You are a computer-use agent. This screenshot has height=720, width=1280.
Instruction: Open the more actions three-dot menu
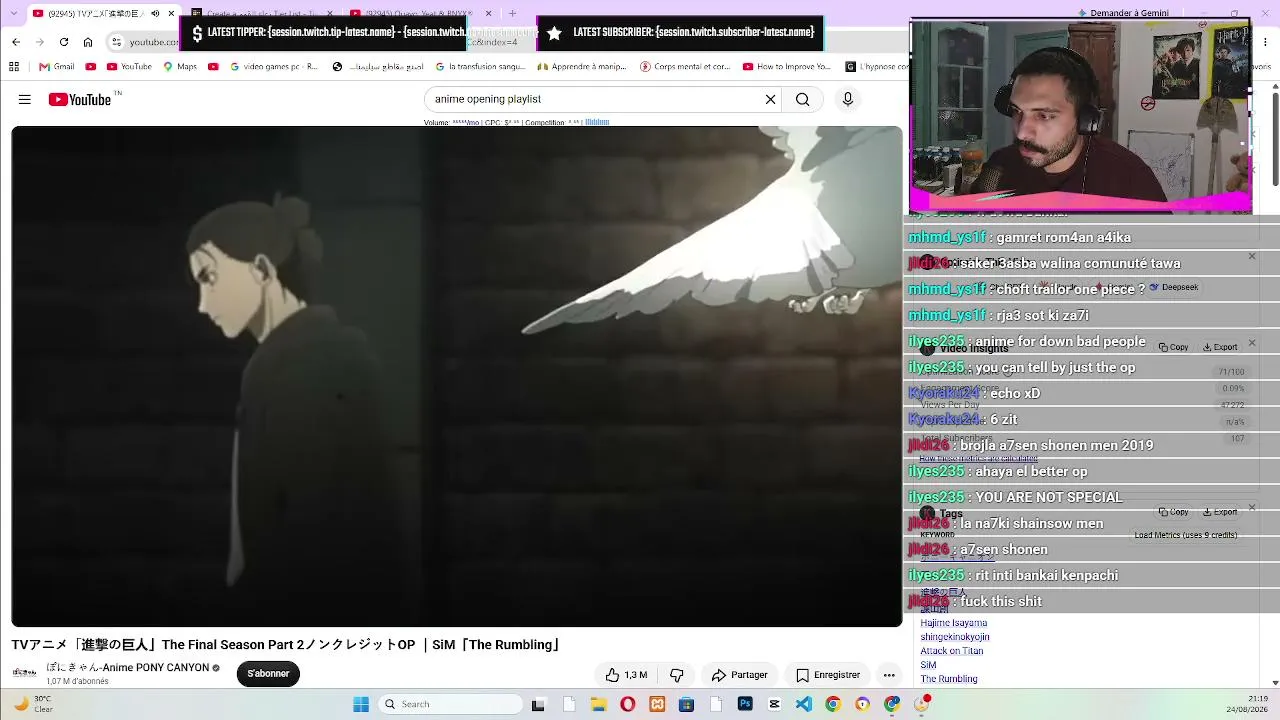[x=889, y=675]
